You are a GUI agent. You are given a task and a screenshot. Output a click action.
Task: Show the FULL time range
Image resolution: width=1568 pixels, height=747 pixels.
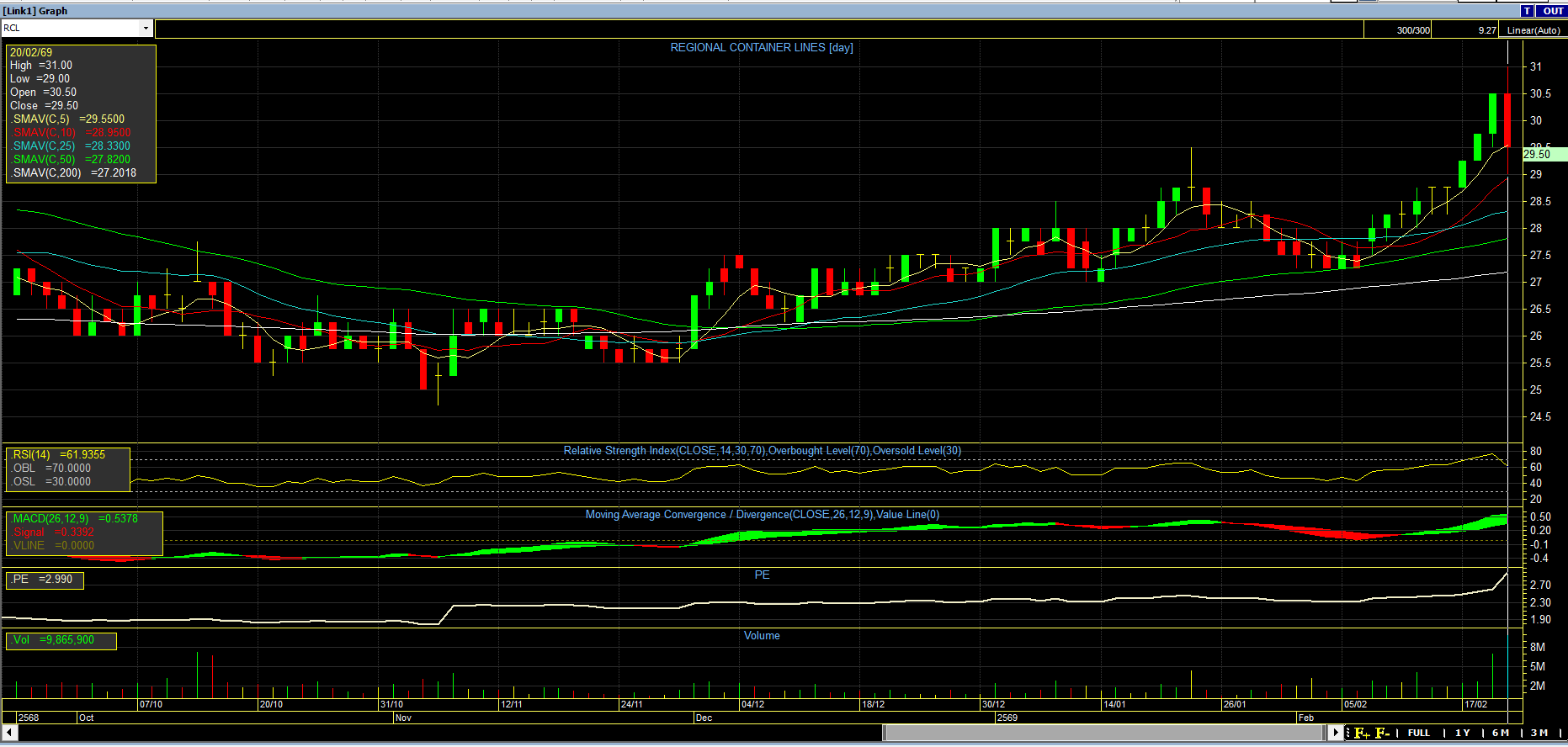(x=1419, y=733)
